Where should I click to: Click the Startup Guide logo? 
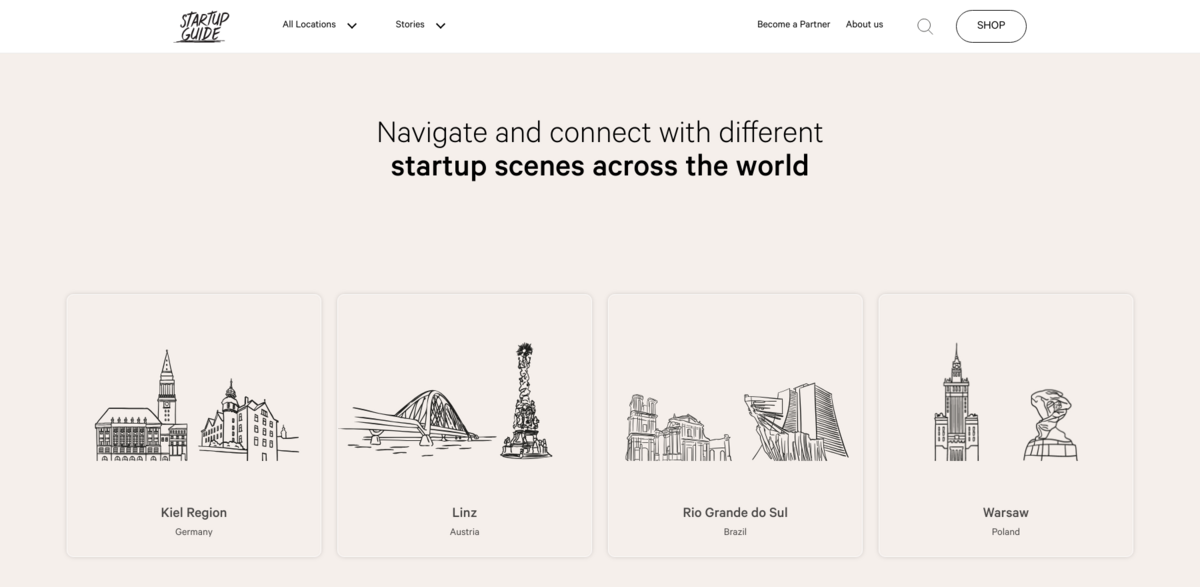[201, 25]
